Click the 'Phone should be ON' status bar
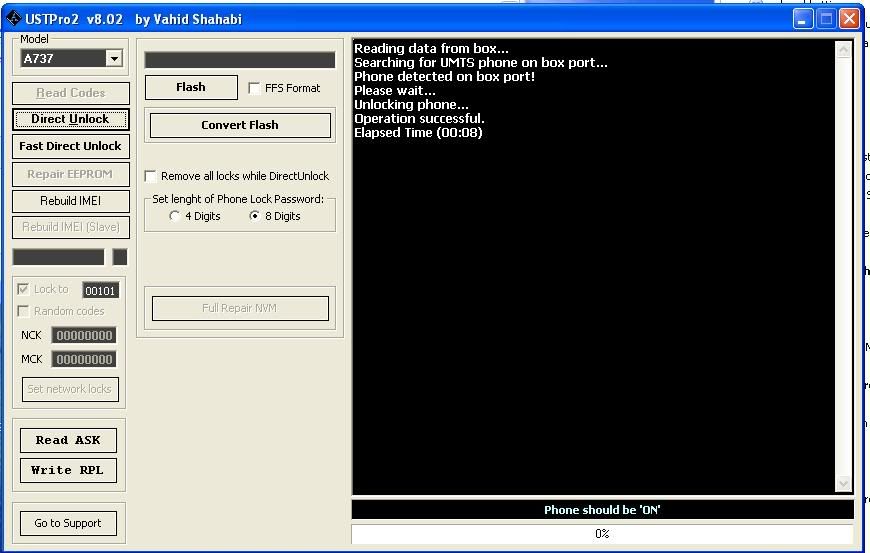Image resolution: width=870 pixels, height=553 pixels. coord(602,510)
